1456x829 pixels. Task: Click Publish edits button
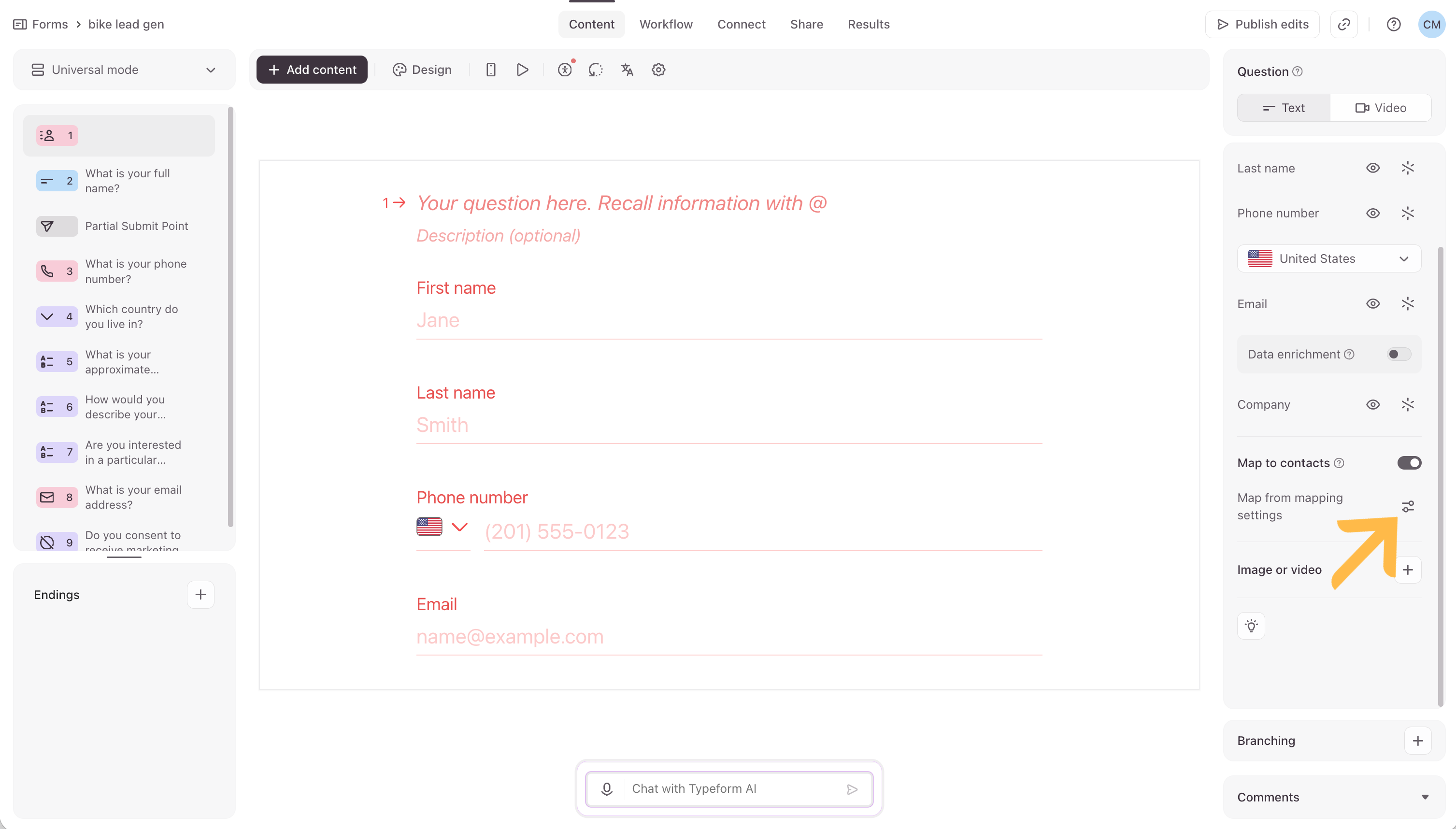1262,25
